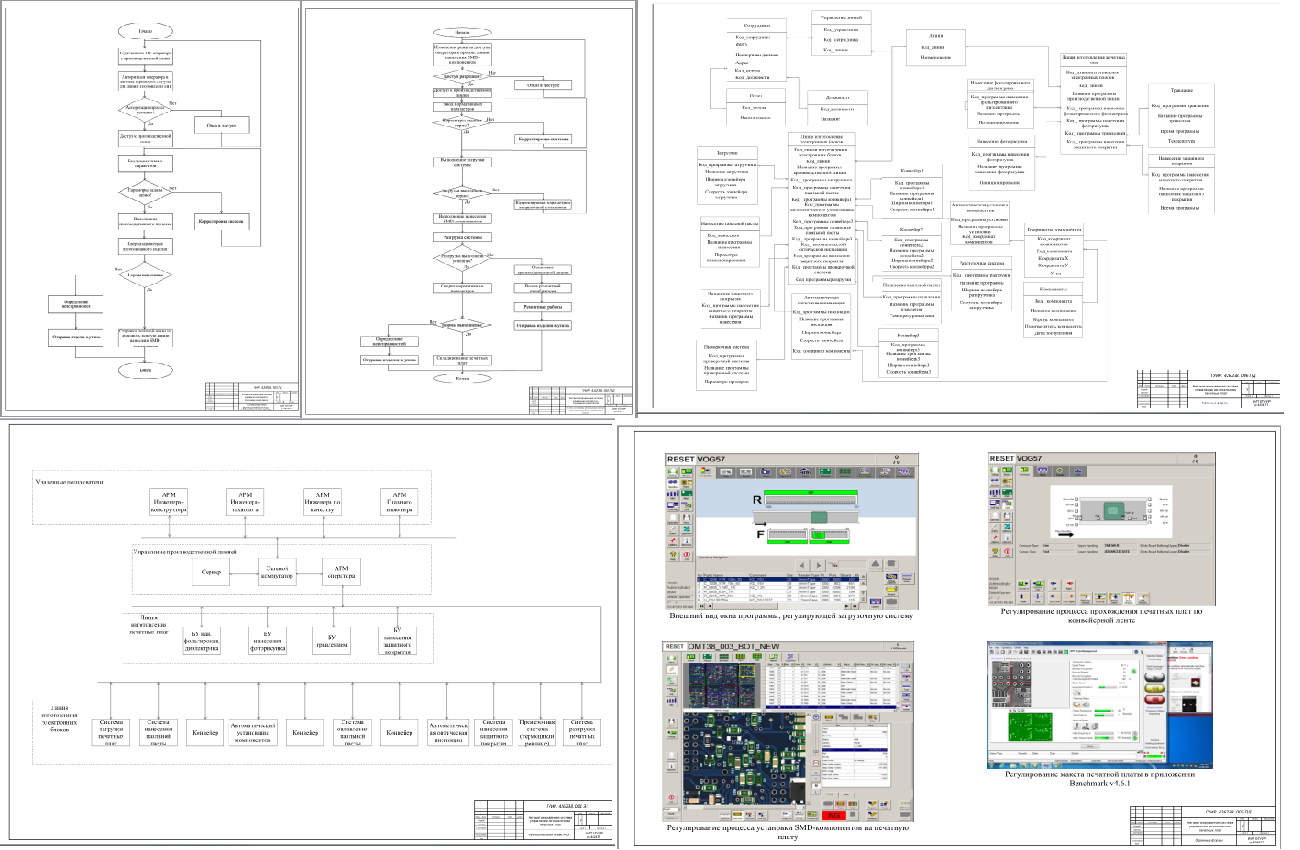Select the "БУ нанесения фоторезиста" block
Viewport: 1300px width, 850px height.
tap(266, 641)
